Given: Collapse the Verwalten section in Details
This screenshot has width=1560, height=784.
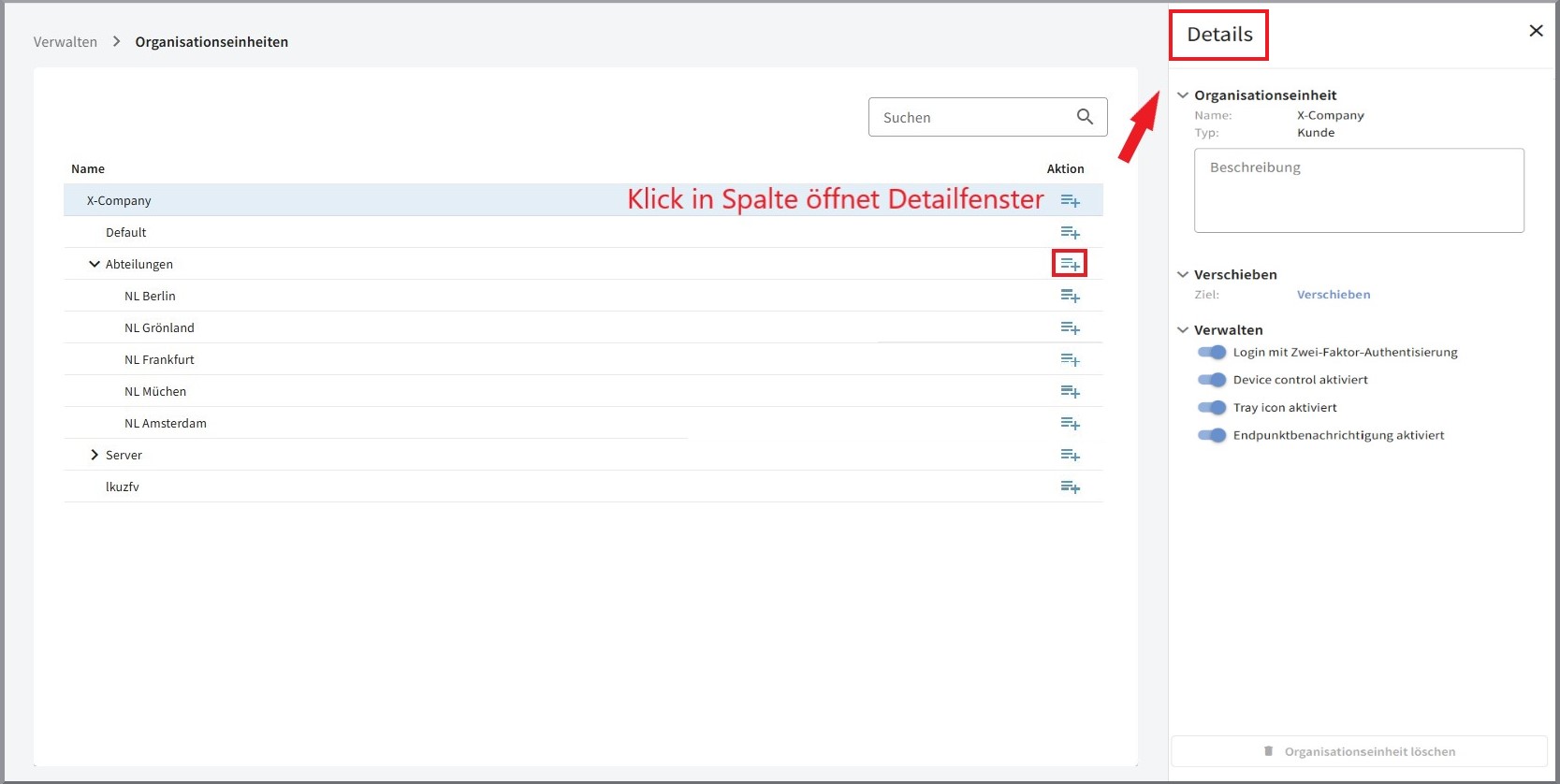Looking at the screenshot, I should [x=1183, y=330].
